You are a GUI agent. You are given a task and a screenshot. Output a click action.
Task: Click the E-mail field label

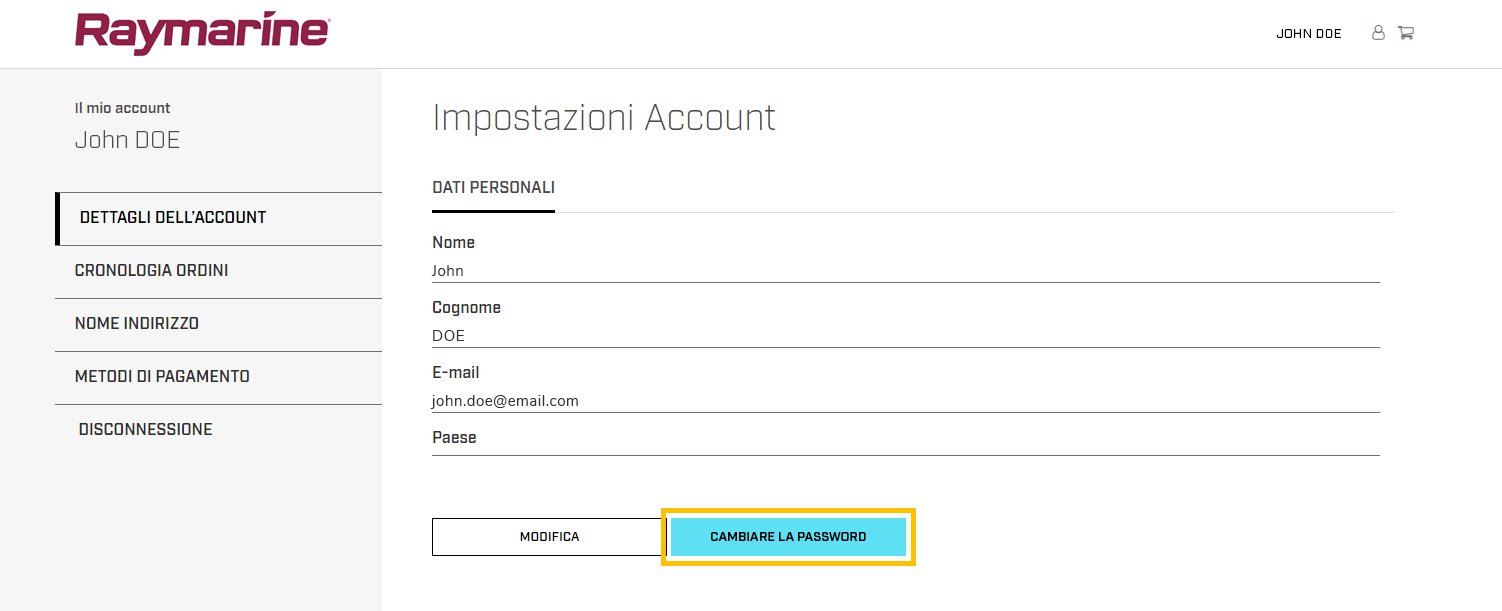(x=455, y=373)
